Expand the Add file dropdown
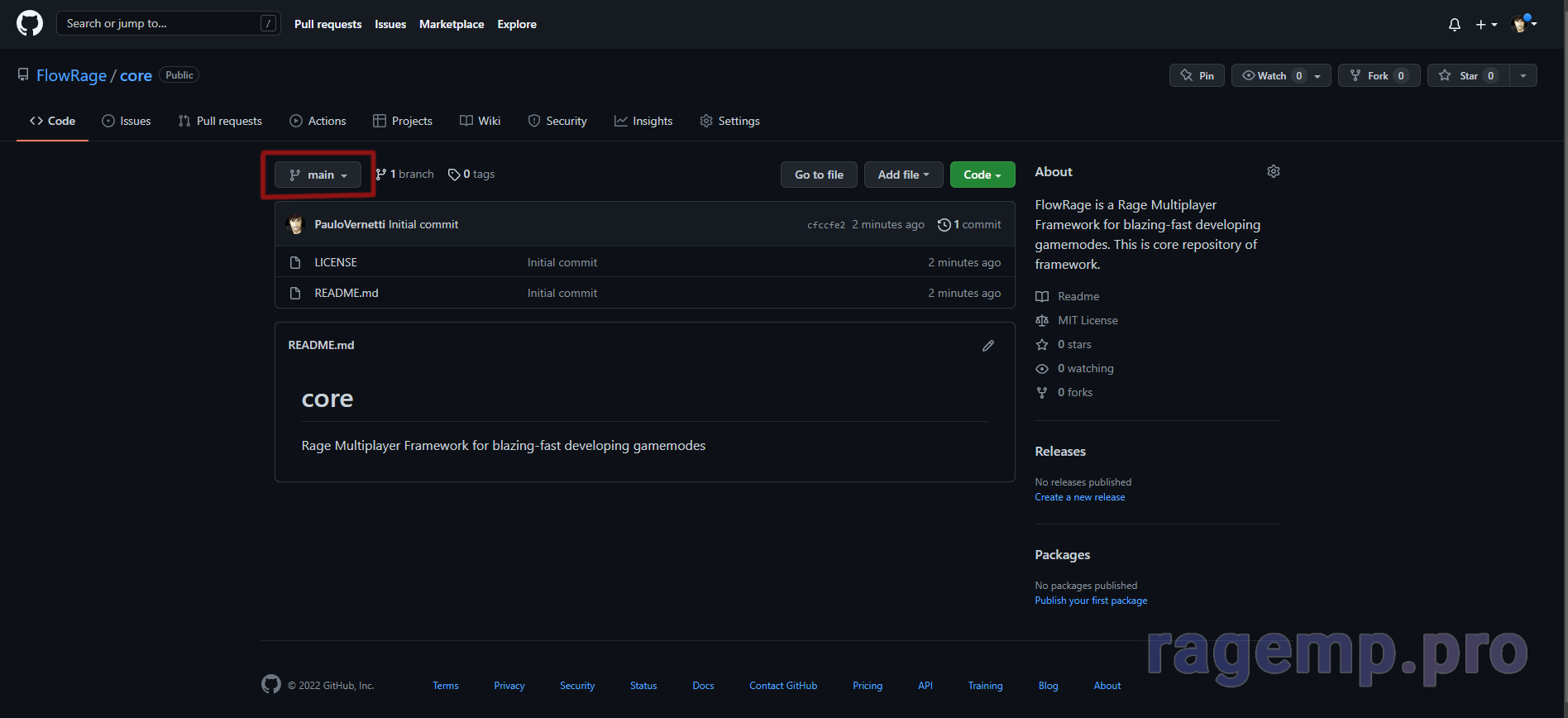The height and width of the screenshot is (718, 1568). point(903,175)
